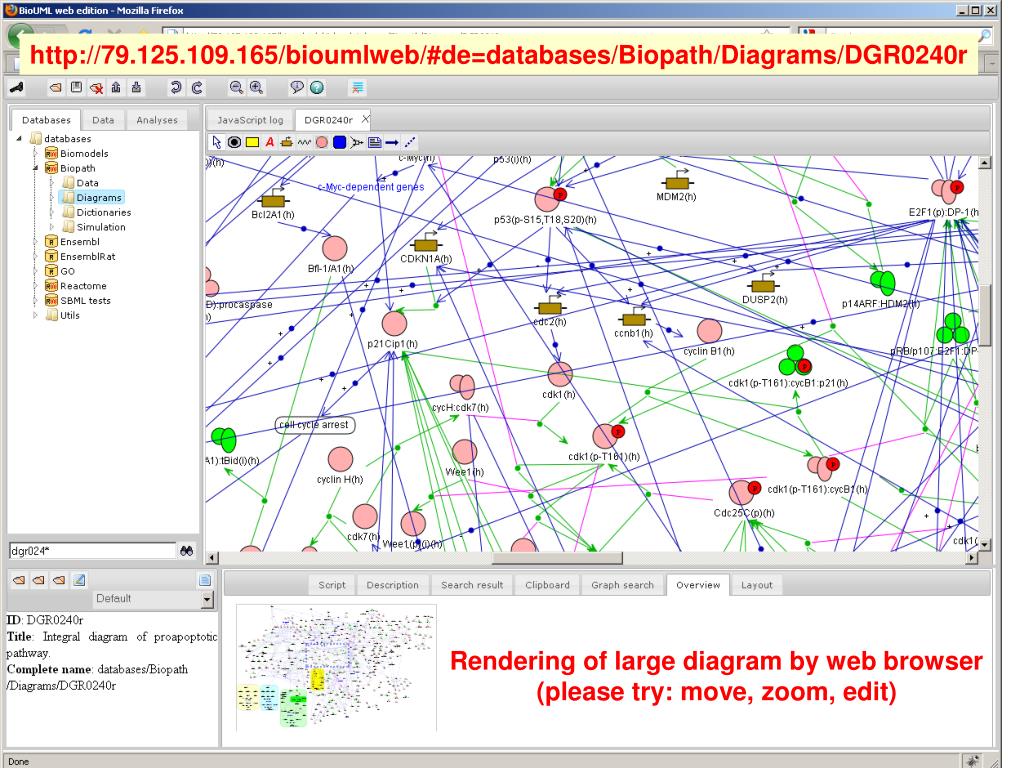This screenshot has width=1024, height=768.
Task: Select the black circle node tool
Action: (x=234, y=142)
